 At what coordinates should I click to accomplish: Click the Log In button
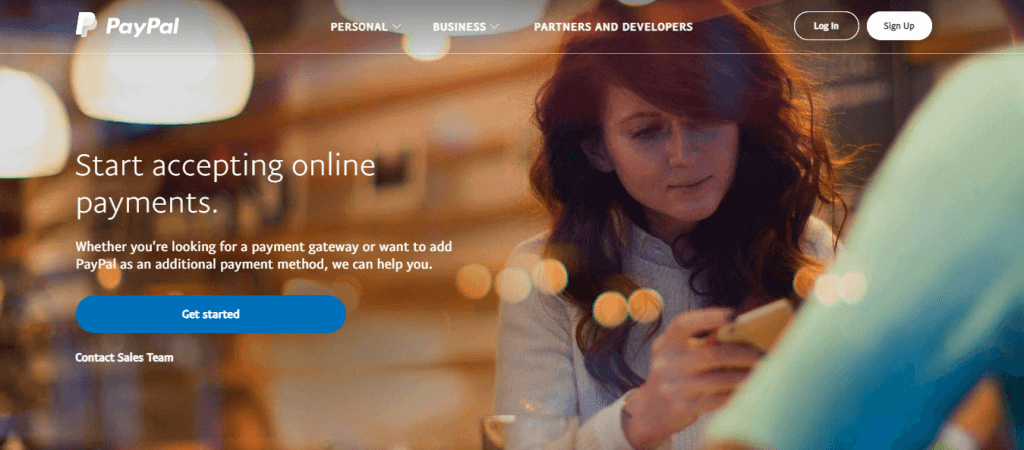[826, 26]
